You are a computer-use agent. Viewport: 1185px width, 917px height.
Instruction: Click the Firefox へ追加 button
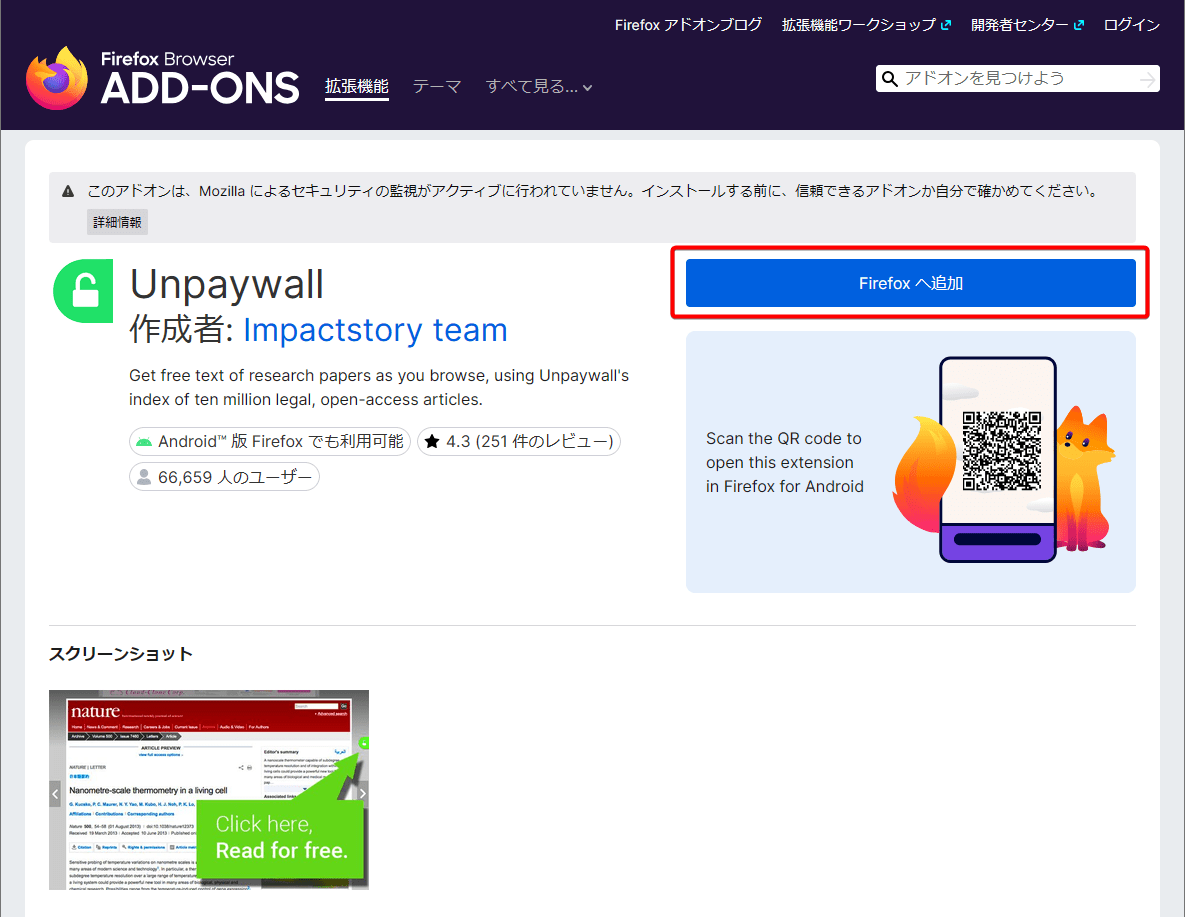click(911, 283)
